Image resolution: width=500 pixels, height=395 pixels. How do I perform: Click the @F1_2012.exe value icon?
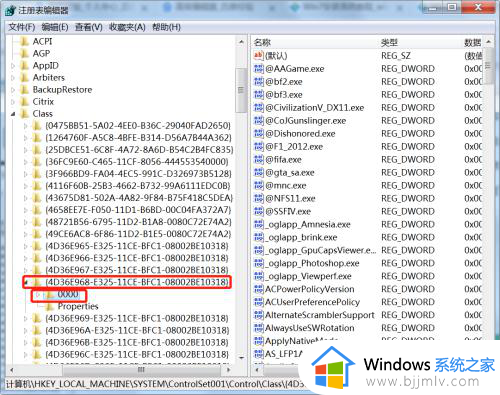tap(259, 147)
